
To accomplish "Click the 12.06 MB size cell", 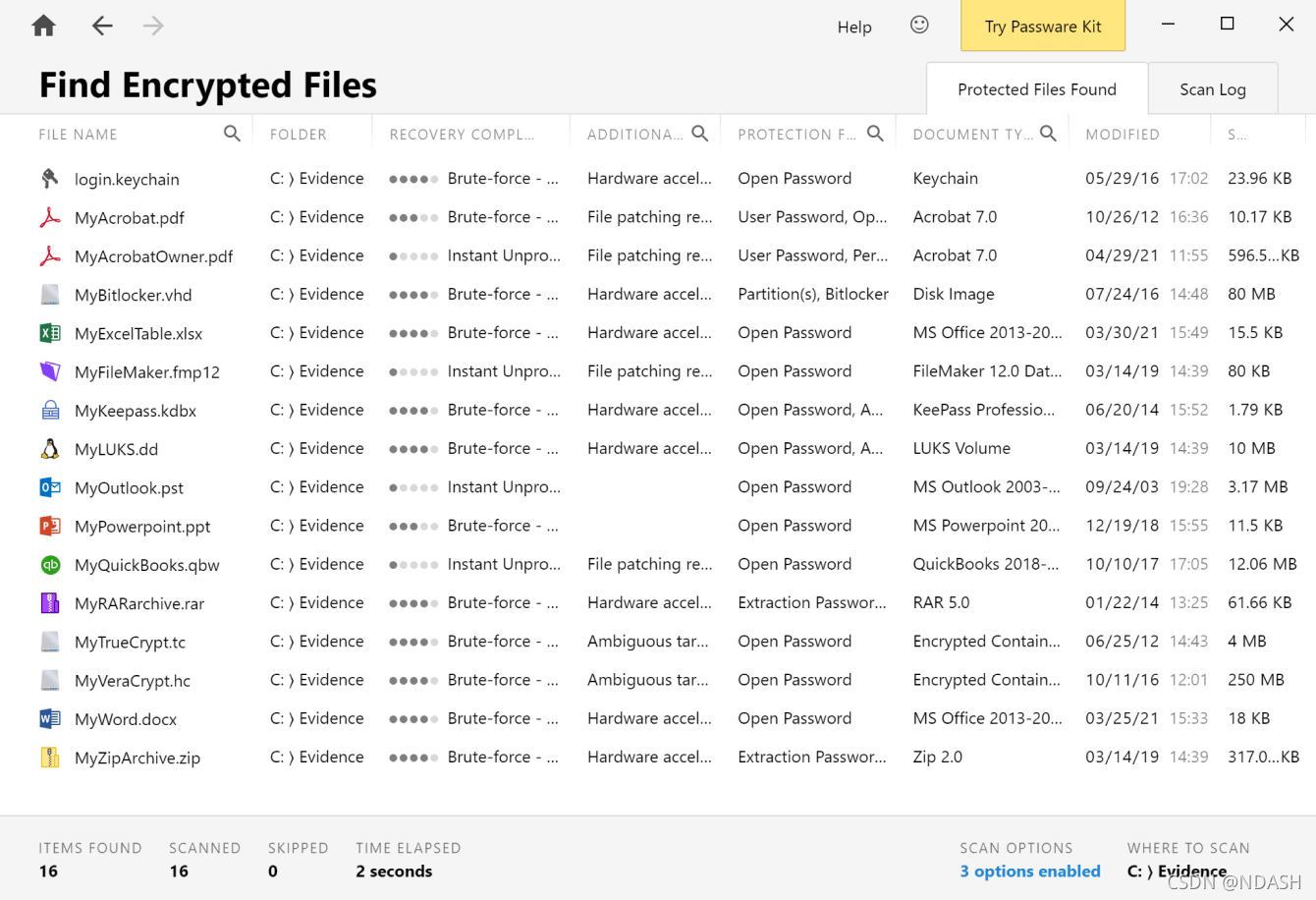I will (x=1262, y=564).
